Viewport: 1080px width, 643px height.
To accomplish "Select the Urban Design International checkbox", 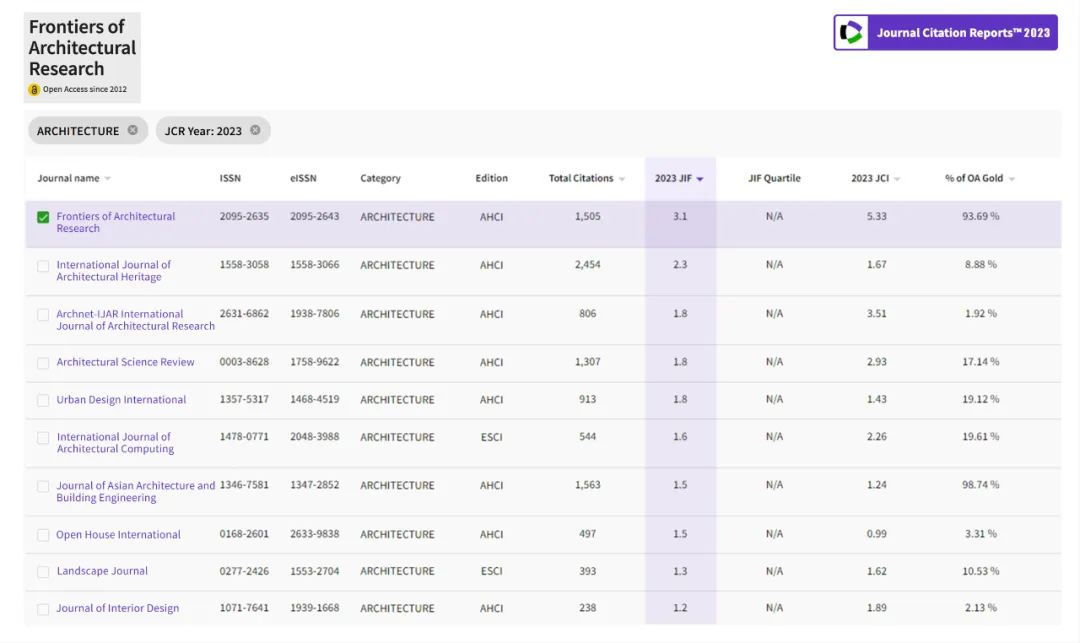I will 43,401.
